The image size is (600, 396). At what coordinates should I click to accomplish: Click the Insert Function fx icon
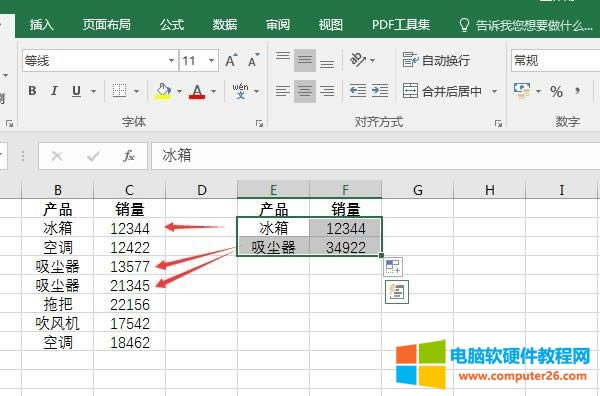pos(129,156)
